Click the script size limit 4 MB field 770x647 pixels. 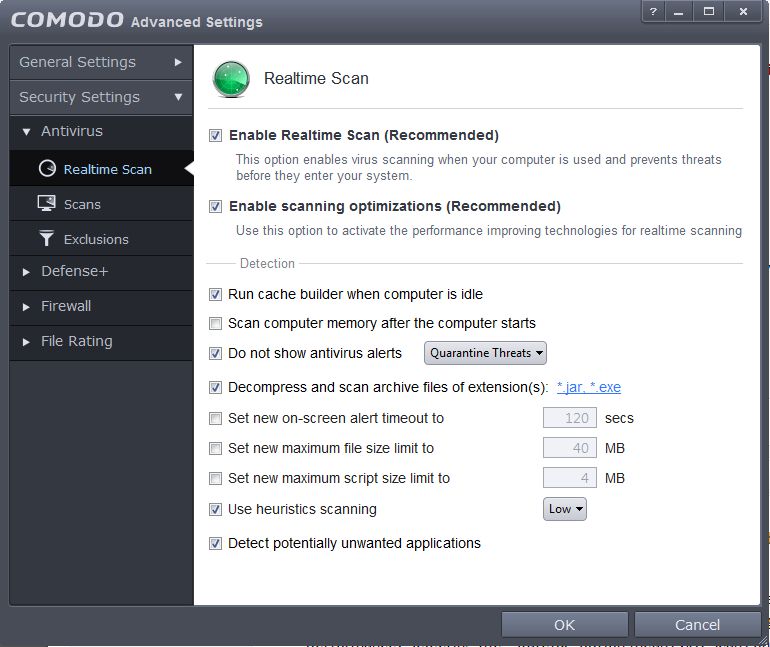click(x=570, y=478)
